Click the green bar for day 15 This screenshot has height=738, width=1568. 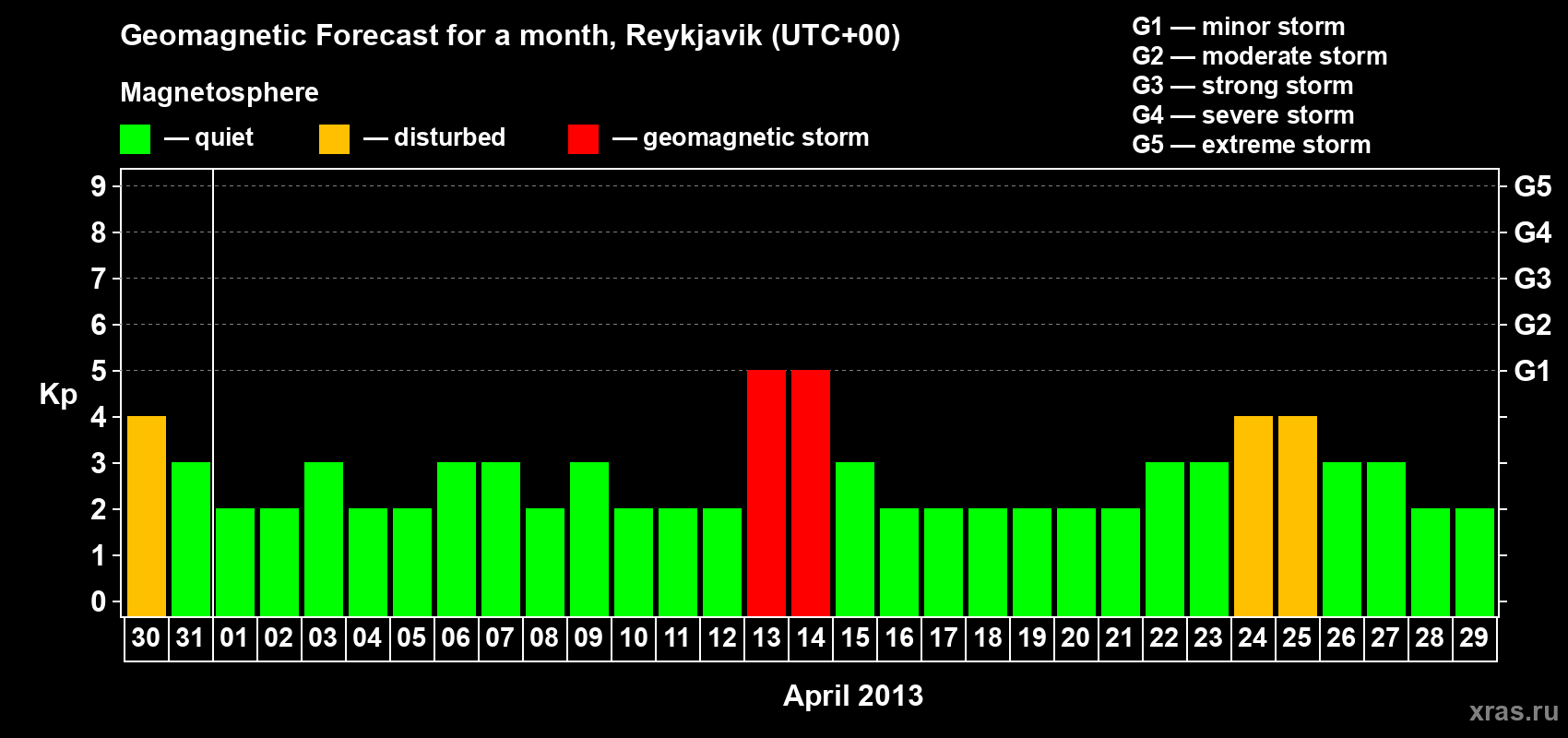[855, 539]
